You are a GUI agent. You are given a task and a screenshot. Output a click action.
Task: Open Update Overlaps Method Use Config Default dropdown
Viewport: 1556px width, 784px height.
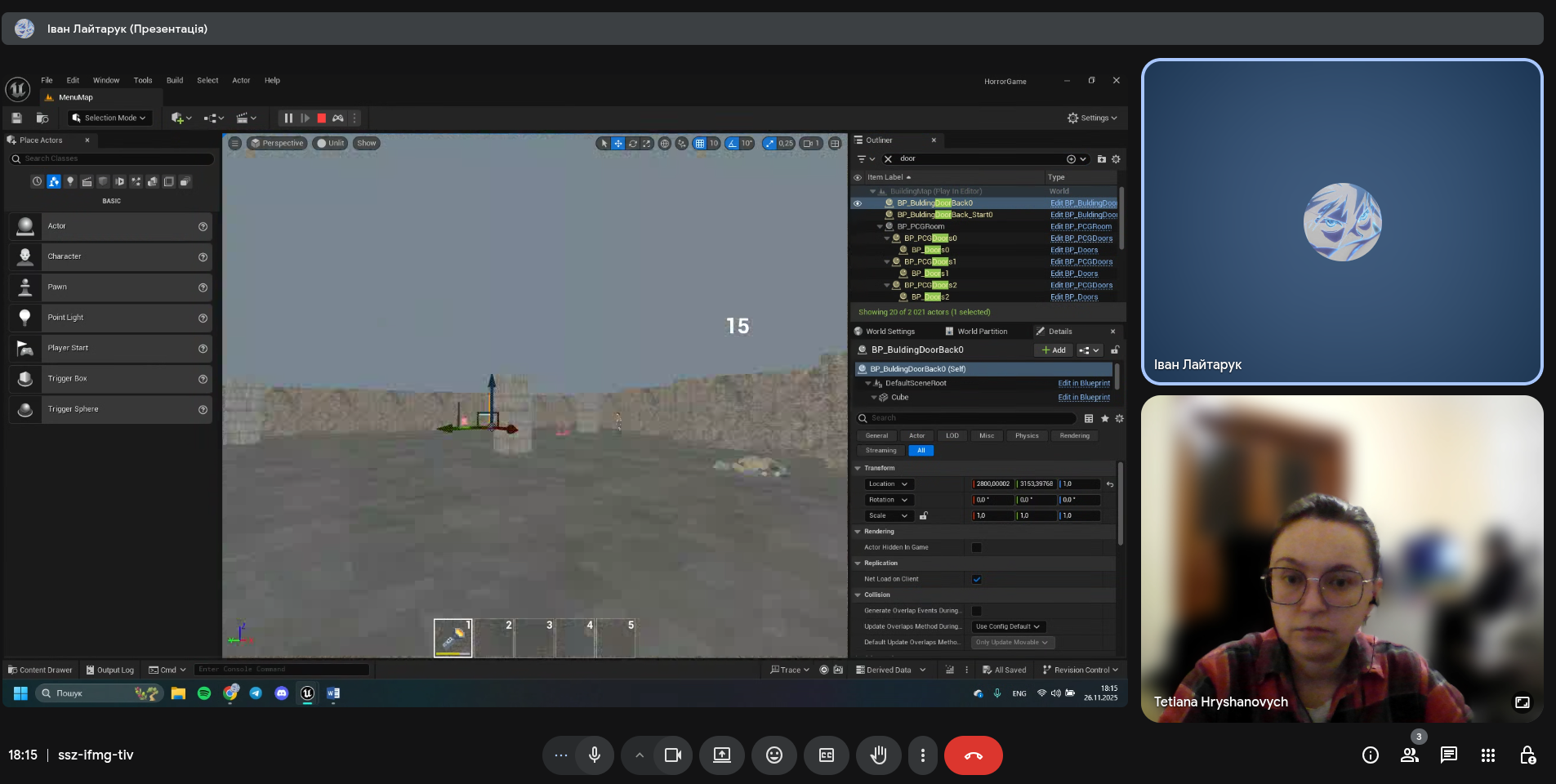click(x=1008, y=627)
